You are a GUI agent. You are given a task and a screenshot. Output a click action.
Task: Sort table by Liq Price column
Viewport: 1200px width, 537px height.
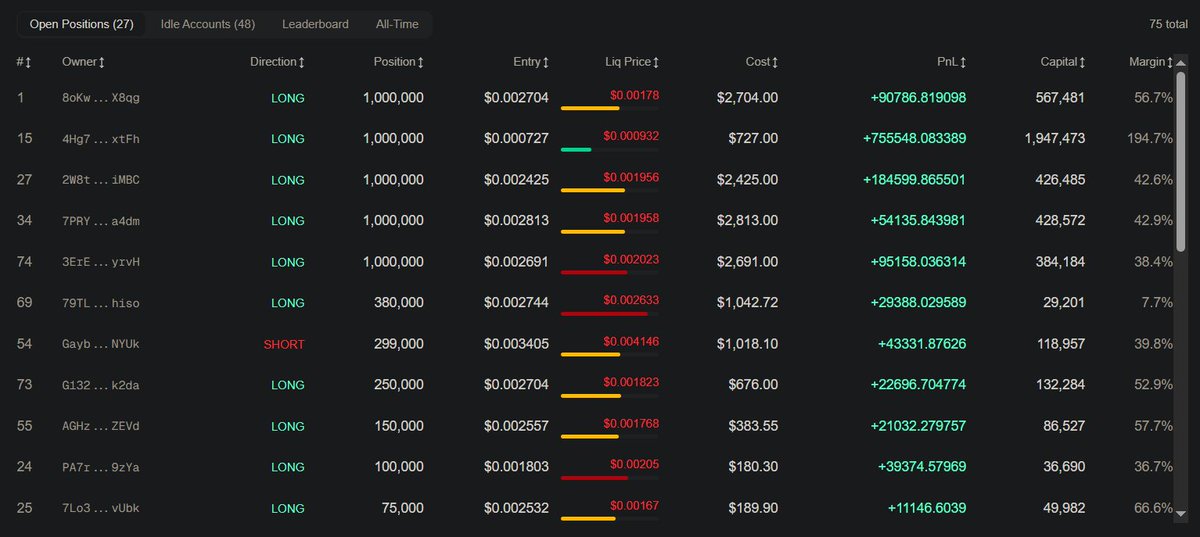click(632, 62)
